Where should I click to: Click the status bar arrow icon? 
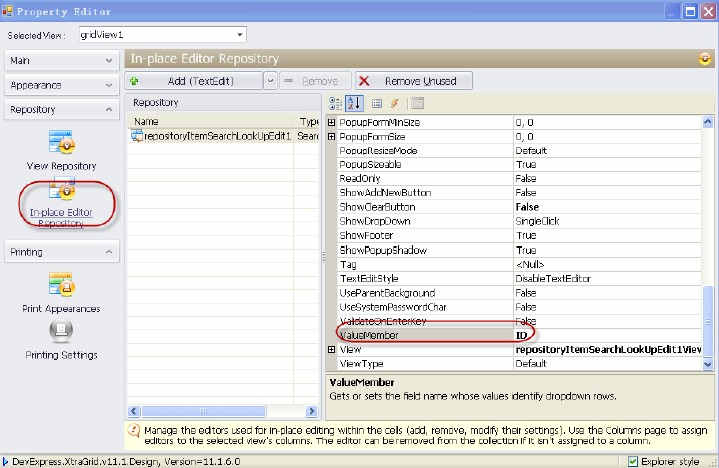click(x=5, y=461)
